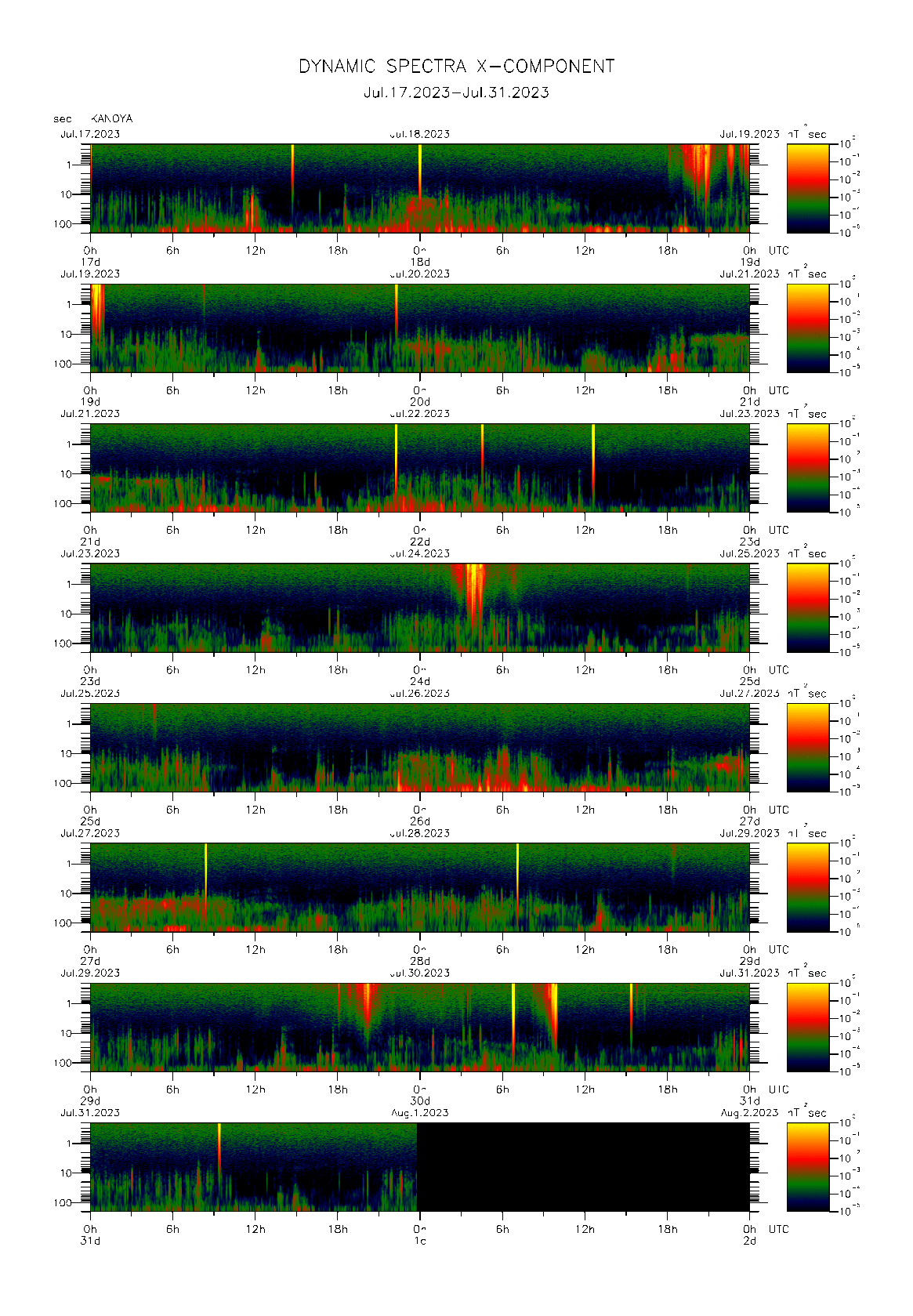Image resolution: width=913 pixels, height=1316 pixels.
Task: Select the 2d day marker
Action: pyautogui.click(x=750, y=1241)
